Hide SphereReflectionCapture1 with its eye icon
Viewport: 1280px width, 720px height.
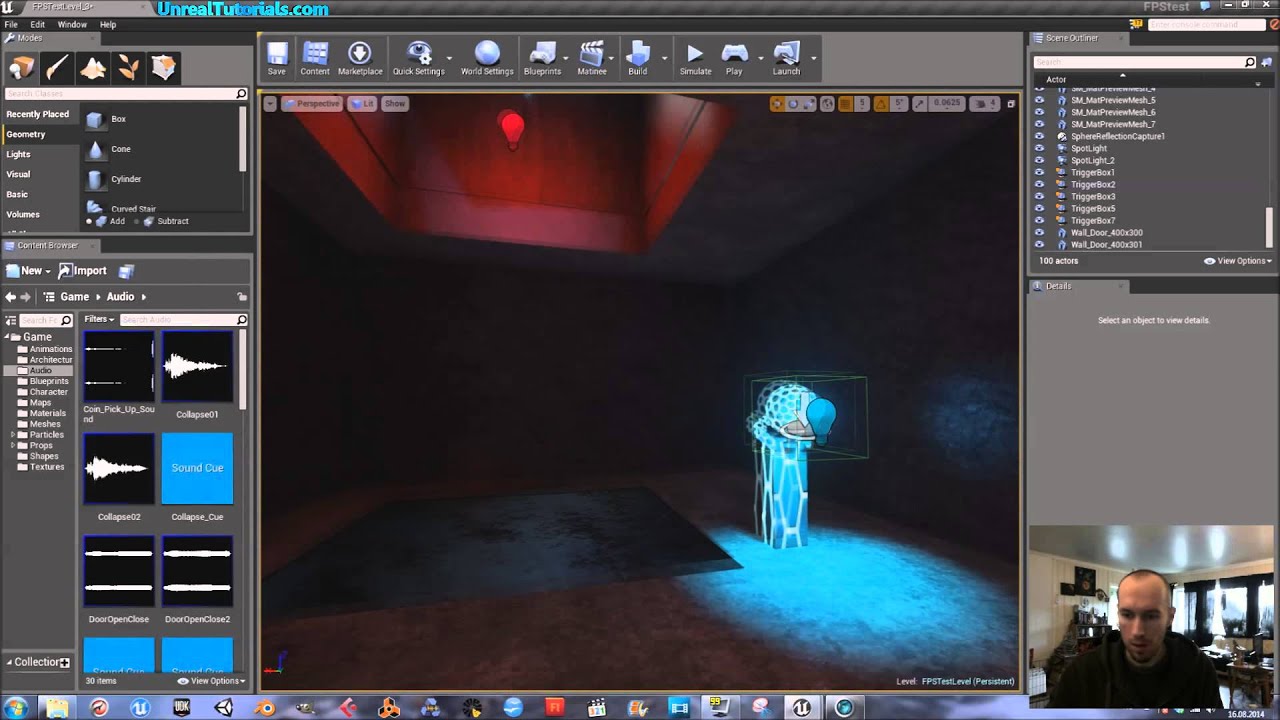point(1039,136)
